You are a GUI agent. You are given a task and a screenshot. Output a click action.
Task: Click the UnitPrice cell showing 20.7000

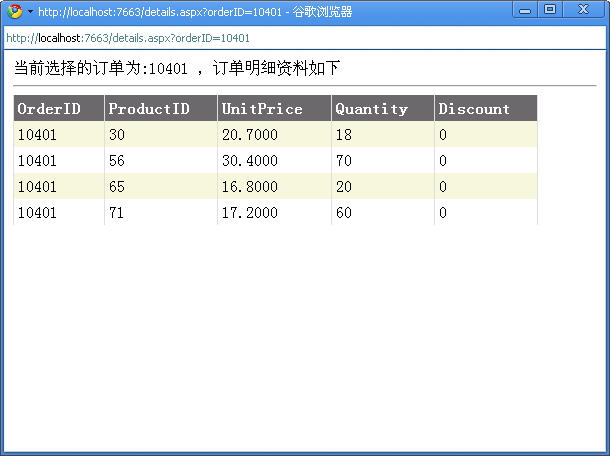(x=250, y=135)
